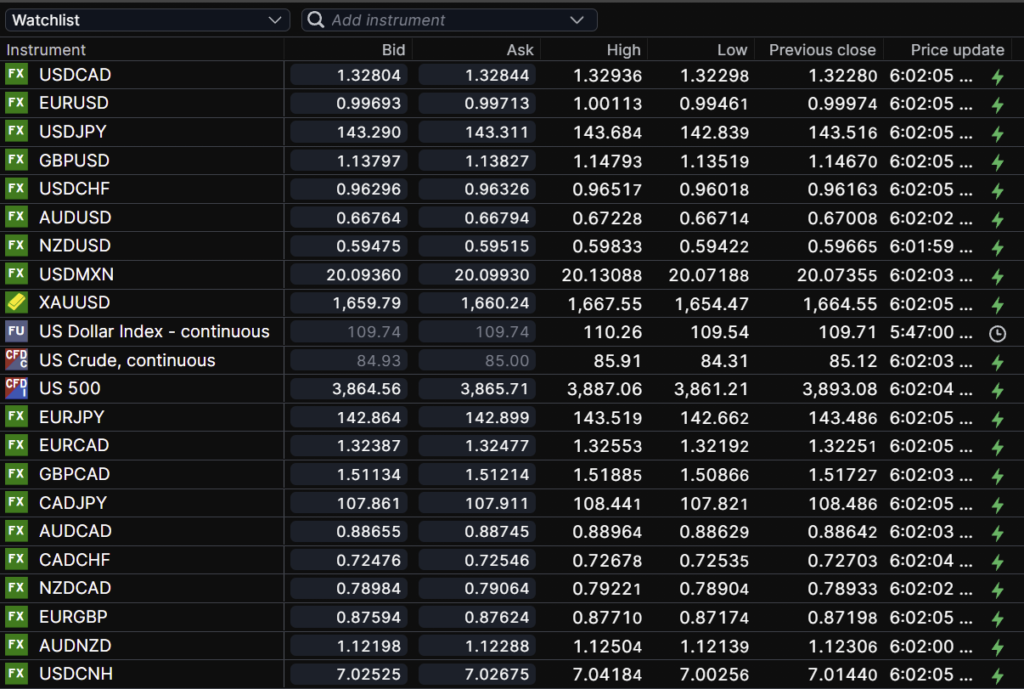1024x689 pixels.
Task: Click the FX icon beside USDCNH
Action: pyautogui.click(x=17, y=674)
